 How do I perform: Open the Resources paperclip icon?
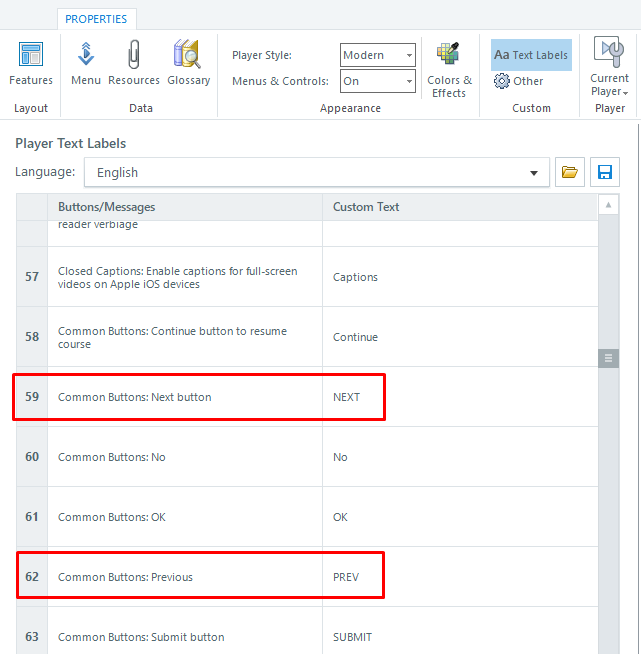[x=134, y=63]
